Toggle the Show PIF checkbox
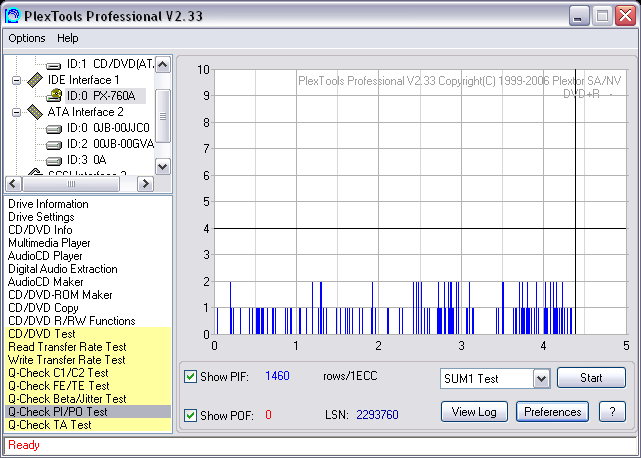The image size is (641, 458). 190,376
